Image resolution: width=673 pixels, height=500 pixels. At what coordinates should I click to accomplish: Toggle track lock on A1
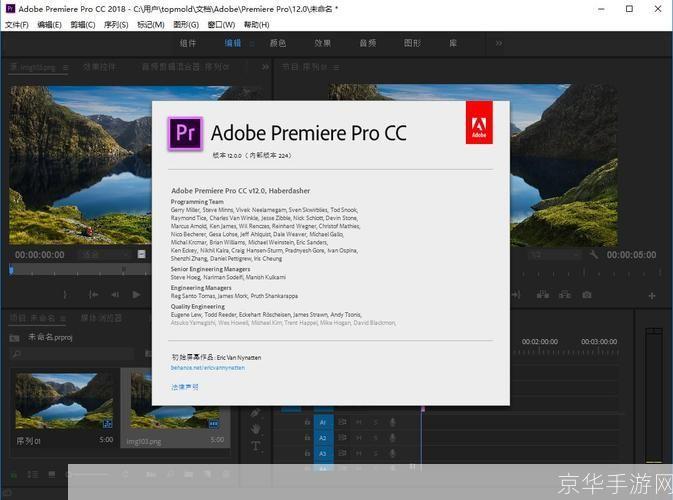click(307, 422)
